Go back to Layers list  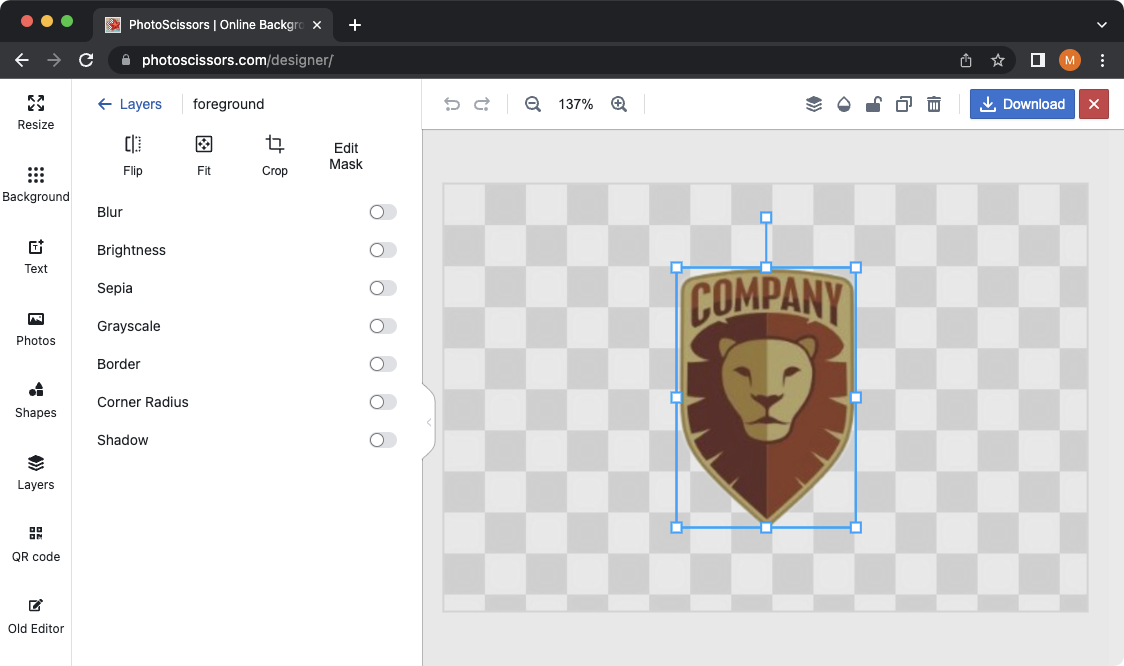[x=129, y=104]
